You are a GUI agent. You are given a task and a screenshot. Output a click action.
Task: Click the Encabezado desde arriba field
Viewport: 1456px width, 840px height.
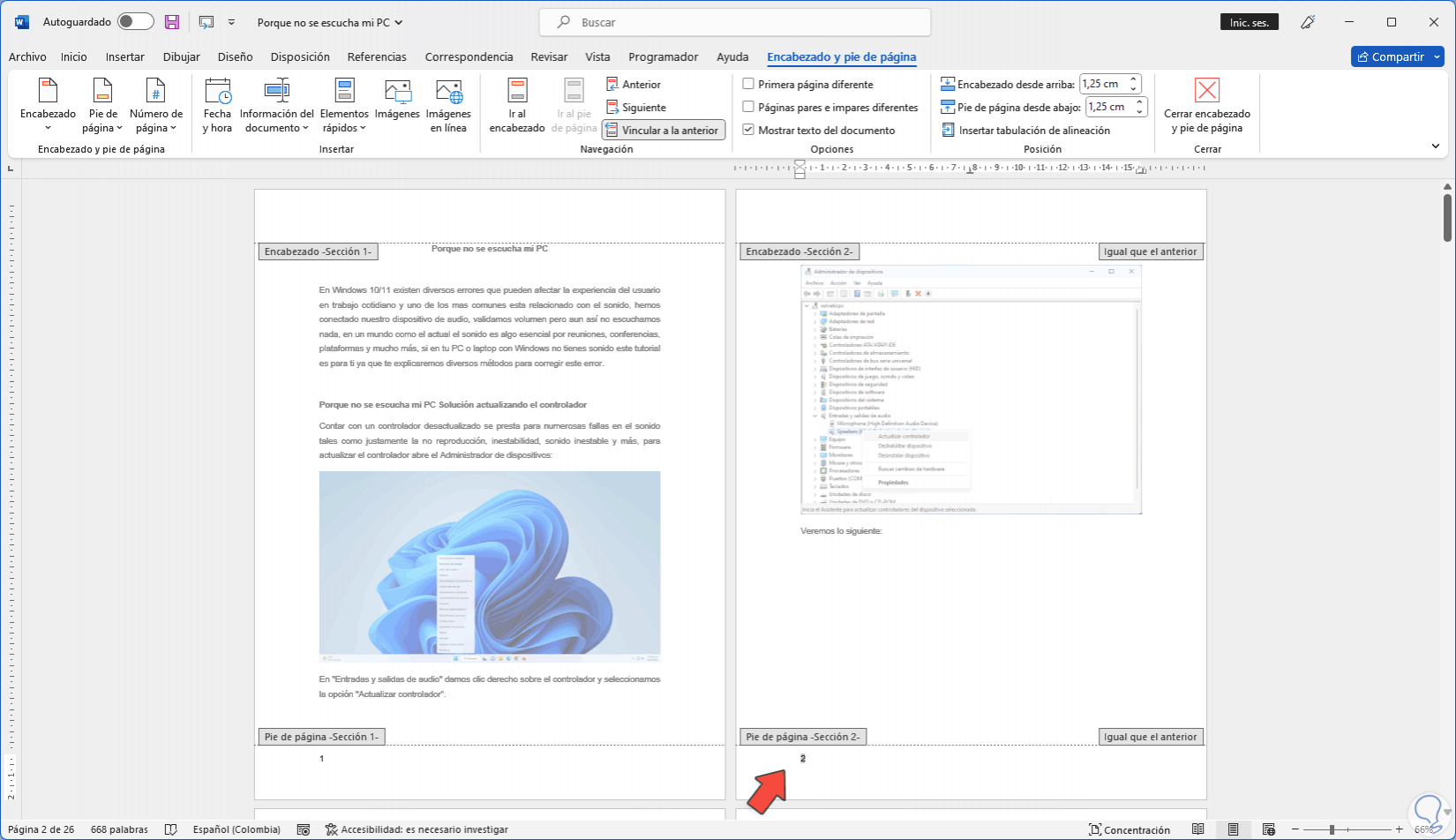pyautogui.click(x=1104, y=85)
